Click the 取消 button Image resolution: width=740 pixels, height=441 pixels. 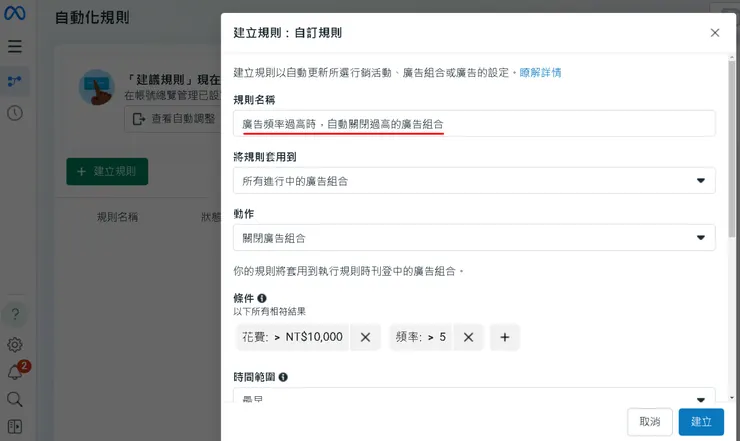coord(649,422)
